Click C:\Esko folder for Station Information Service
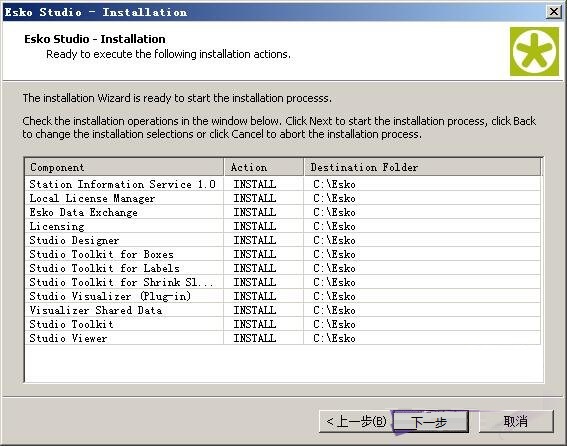The image size is (567, 446). tap(334, 184)
